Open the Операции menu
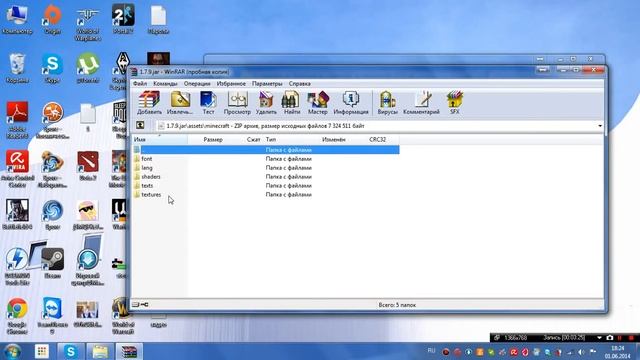Viewport: 640px width, 360px height. (197, 83)
